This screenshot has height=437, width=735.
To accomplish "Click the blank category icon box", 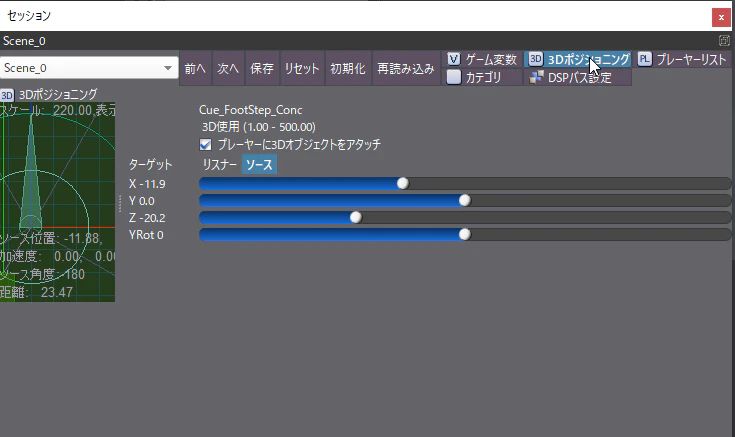I will [x=453, y=77].
